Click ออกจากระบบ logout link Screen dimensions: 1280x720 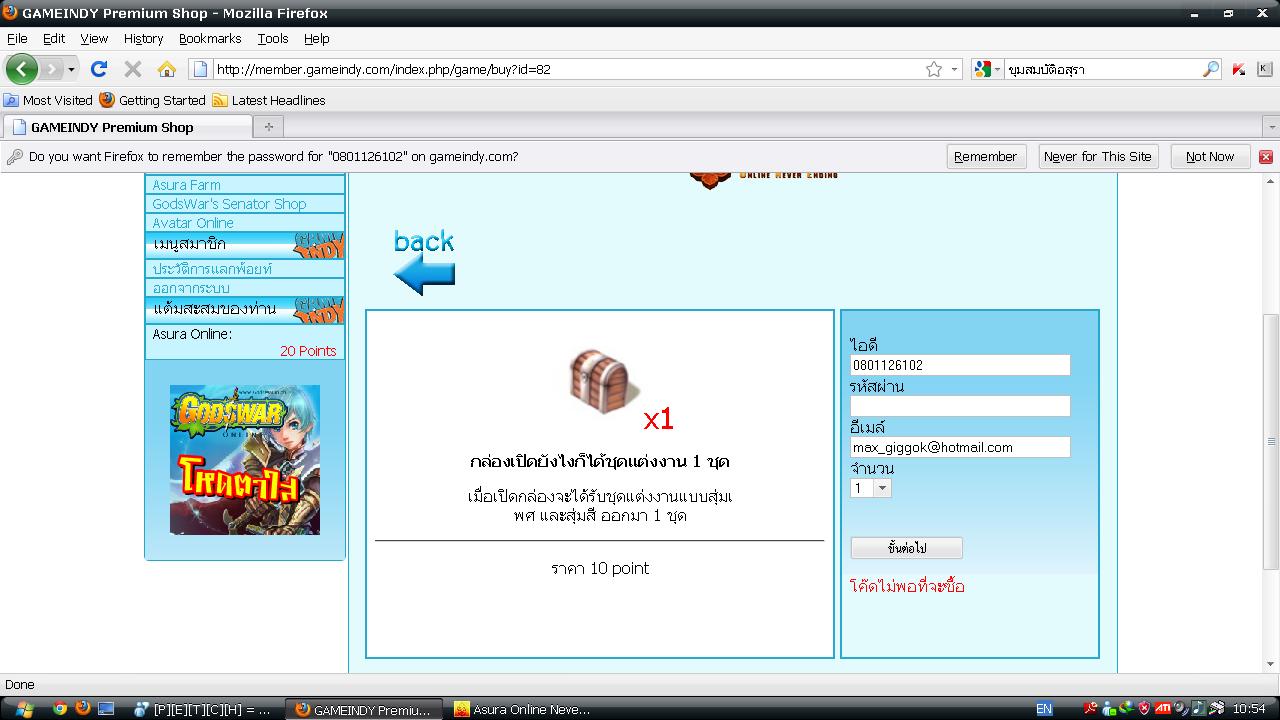[191, 288]
